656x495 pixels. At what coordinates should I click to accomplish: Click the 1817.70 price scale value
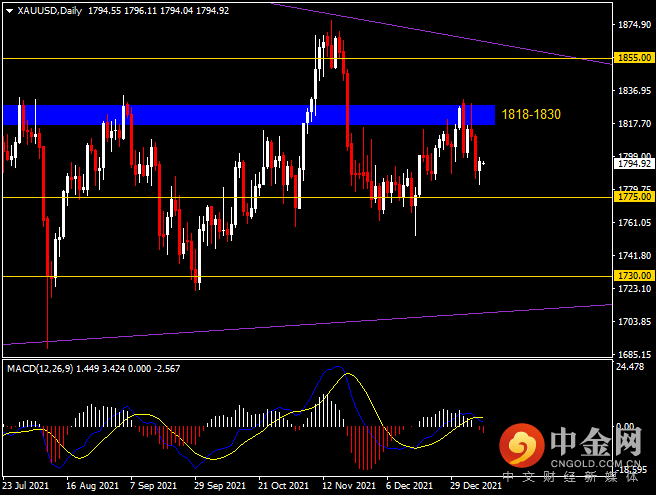[x=635, y=123]
